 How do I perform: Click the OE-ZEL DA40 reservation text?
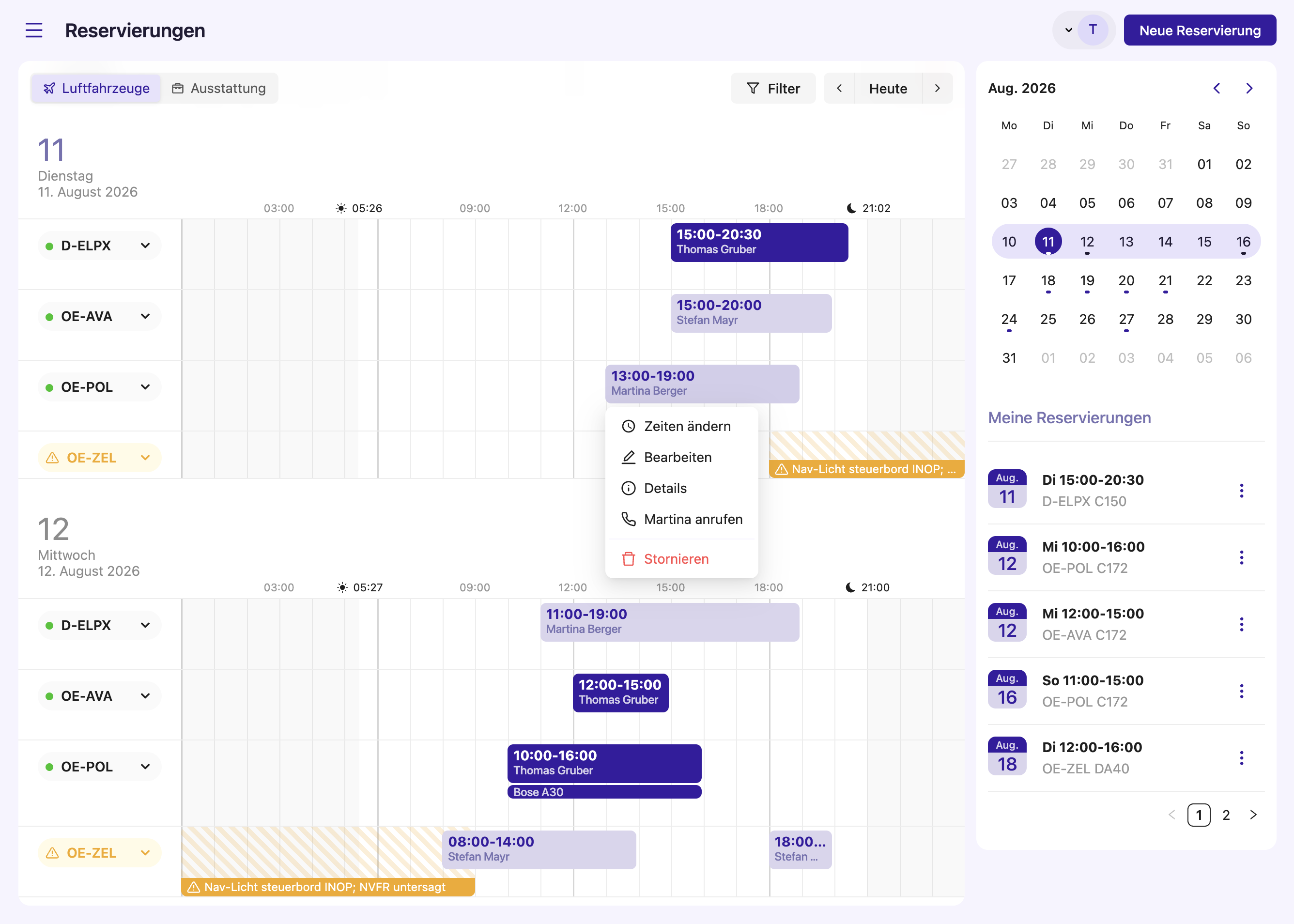pos(1085,769)
